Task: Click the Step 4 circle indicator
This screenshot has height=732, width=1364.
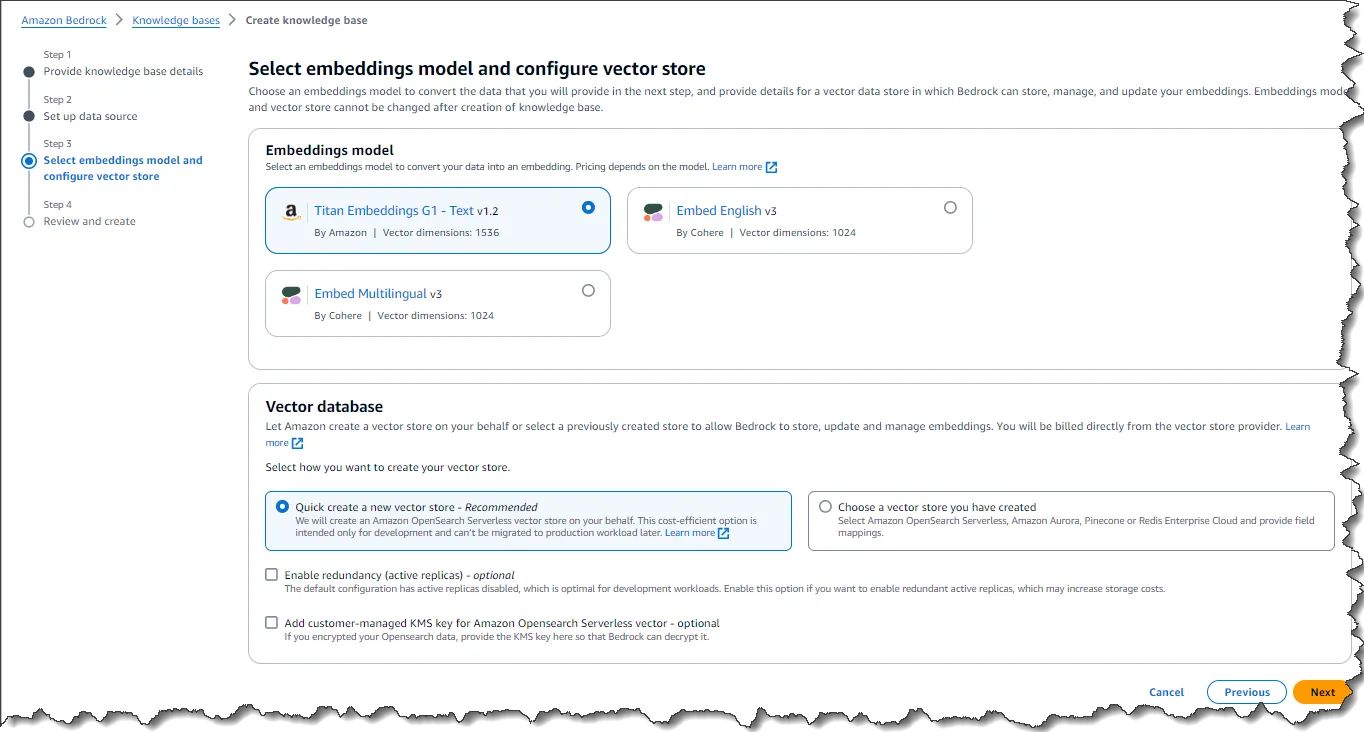Action: coord(29,222)
